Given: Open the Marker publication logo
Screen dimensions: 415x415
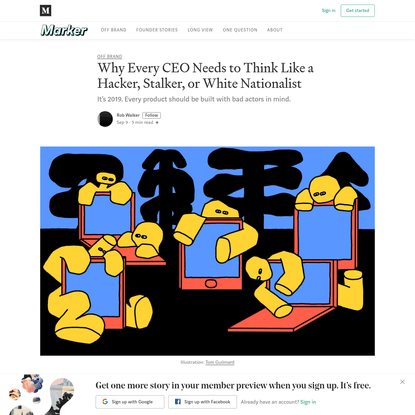Looking at the screenshot, I should [64, 30].
